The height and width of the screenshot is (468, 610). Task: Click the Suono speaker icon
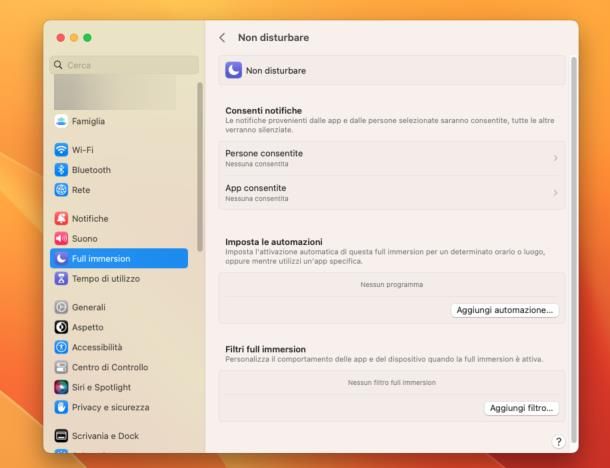coord(61,238)
